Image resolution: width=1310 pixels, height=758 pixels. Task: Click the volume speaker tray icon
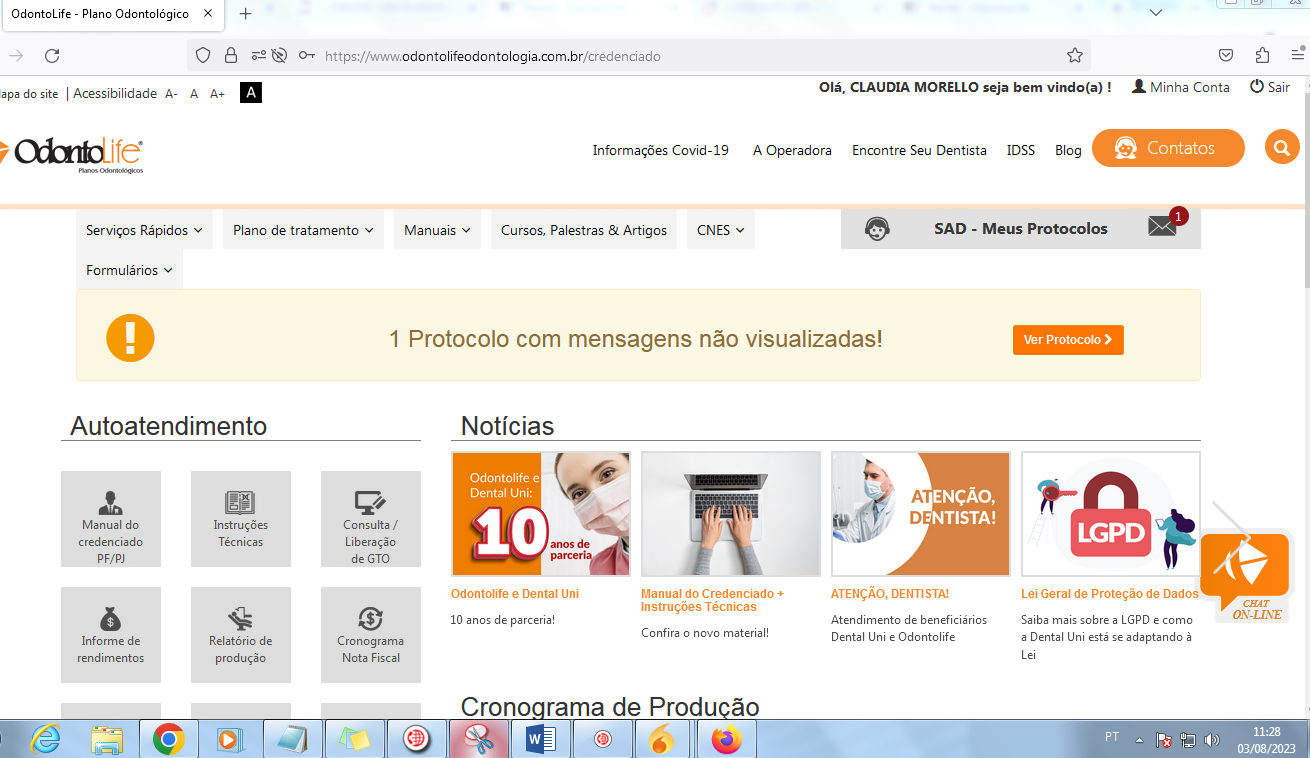[x=1212, y=741]
